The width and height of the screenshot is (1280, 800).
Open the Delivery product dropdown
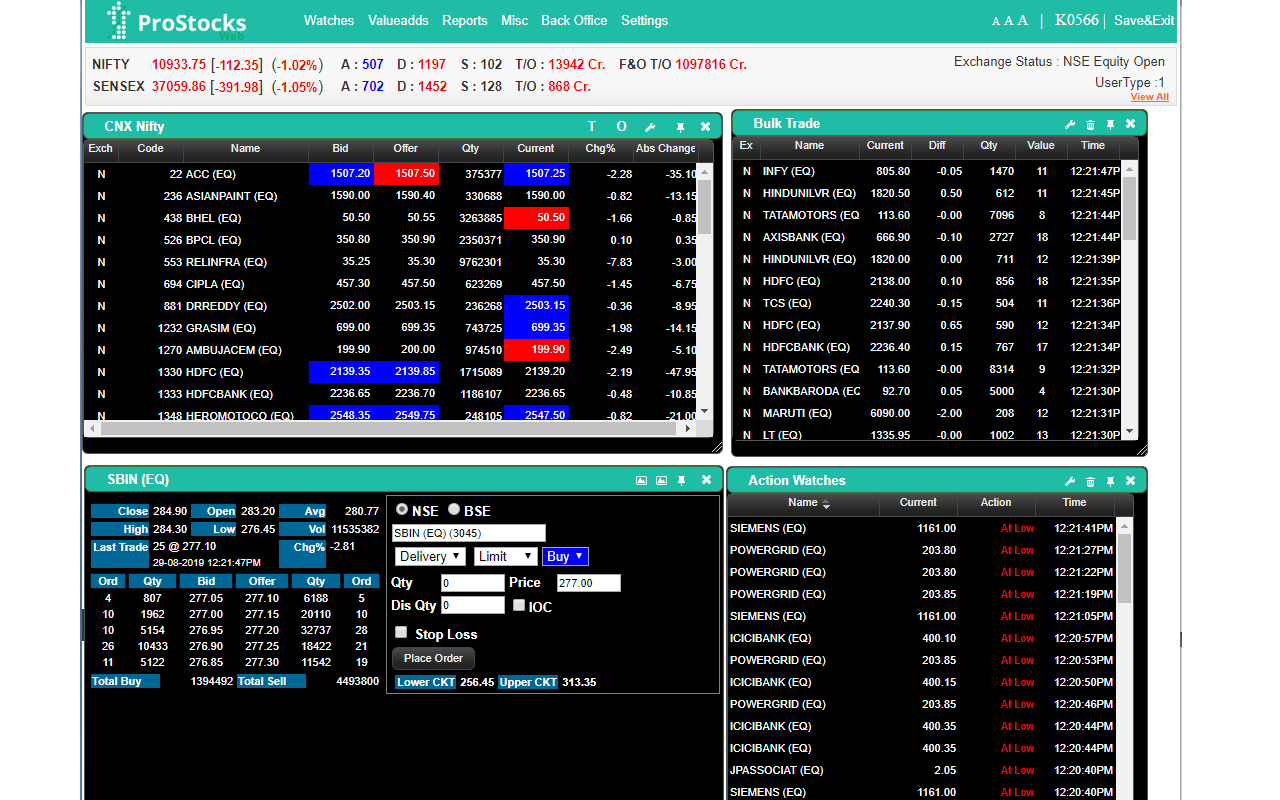tap(430, 556)
